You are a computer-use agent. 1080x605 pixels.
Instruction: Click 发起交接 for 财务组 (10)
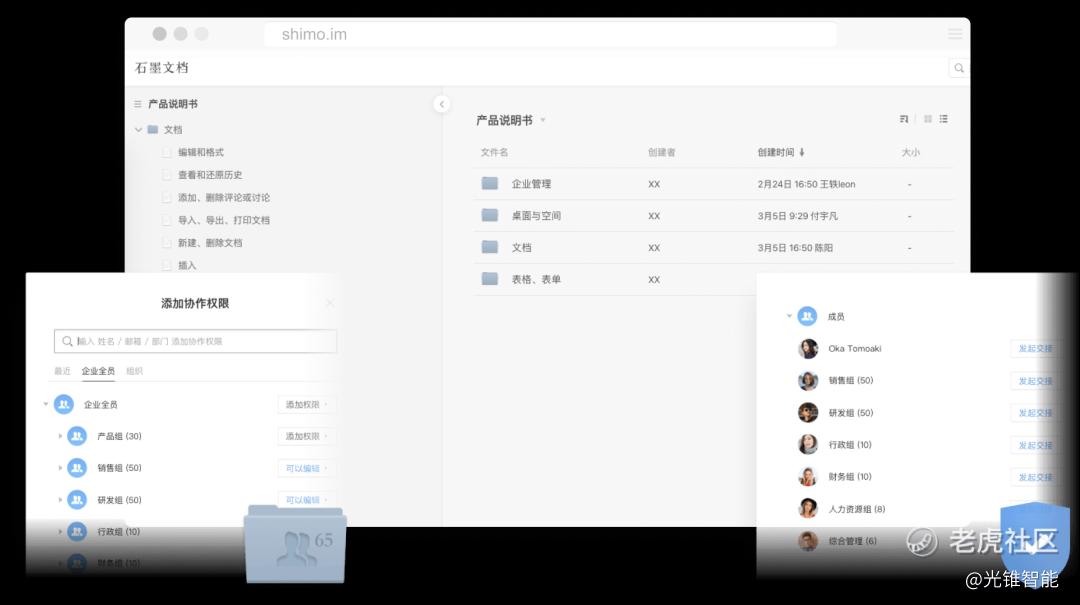[1035, 477]
